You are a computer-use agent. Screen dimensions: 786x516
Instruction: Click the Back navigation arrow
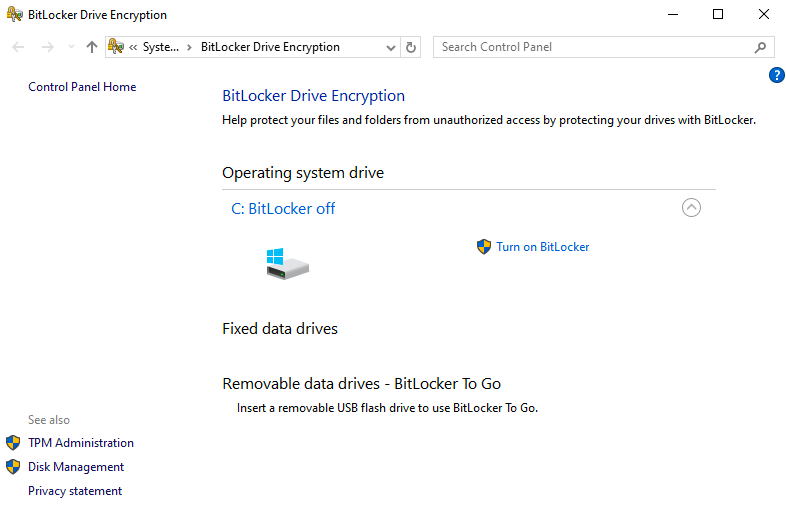[x=18, y=47]
